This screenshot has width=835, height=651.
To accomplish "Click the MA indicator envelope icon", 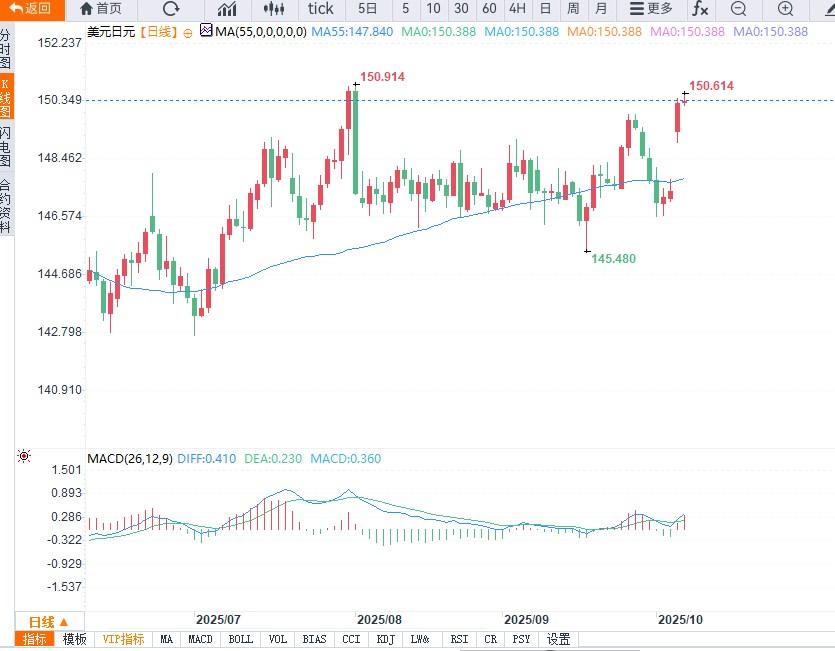I will coord(206,32).
